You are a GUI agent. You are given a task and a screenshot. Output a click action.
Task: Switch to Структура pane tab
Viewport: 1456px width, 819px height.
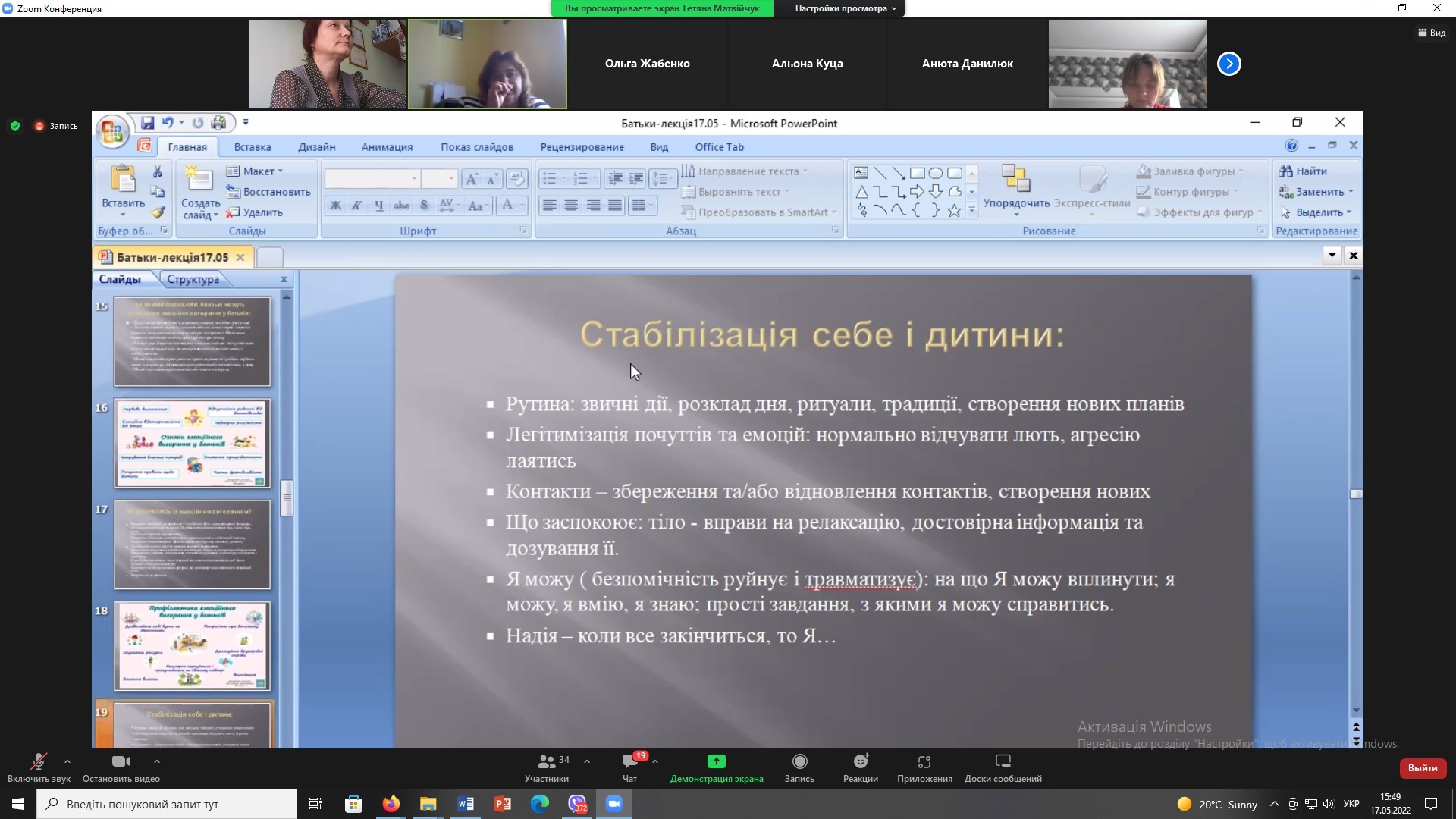tap(193, 279)
